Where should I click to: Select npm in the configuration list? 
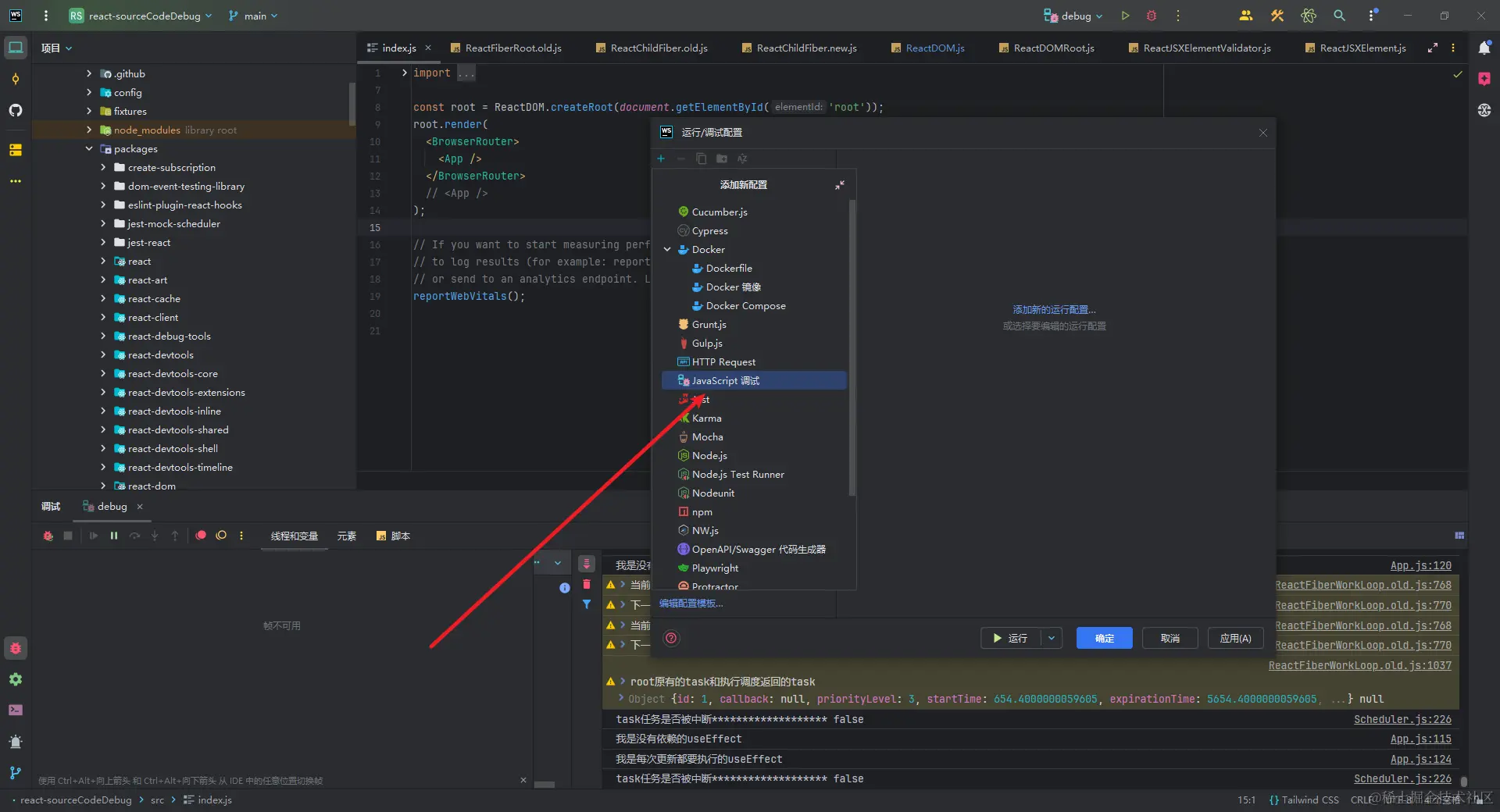(754, 511)
